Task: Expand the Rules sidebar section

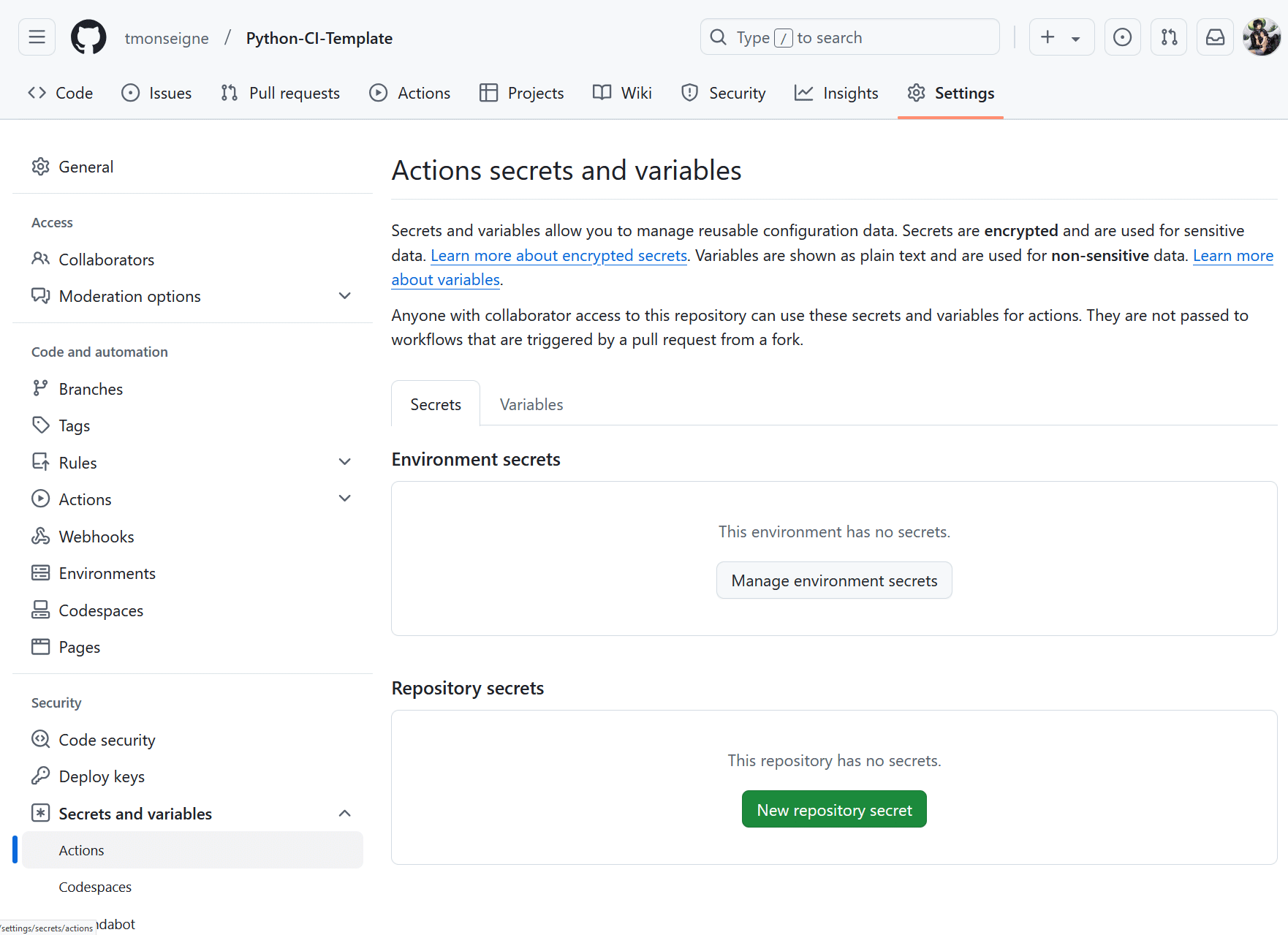Action: [x=345, y=462]
